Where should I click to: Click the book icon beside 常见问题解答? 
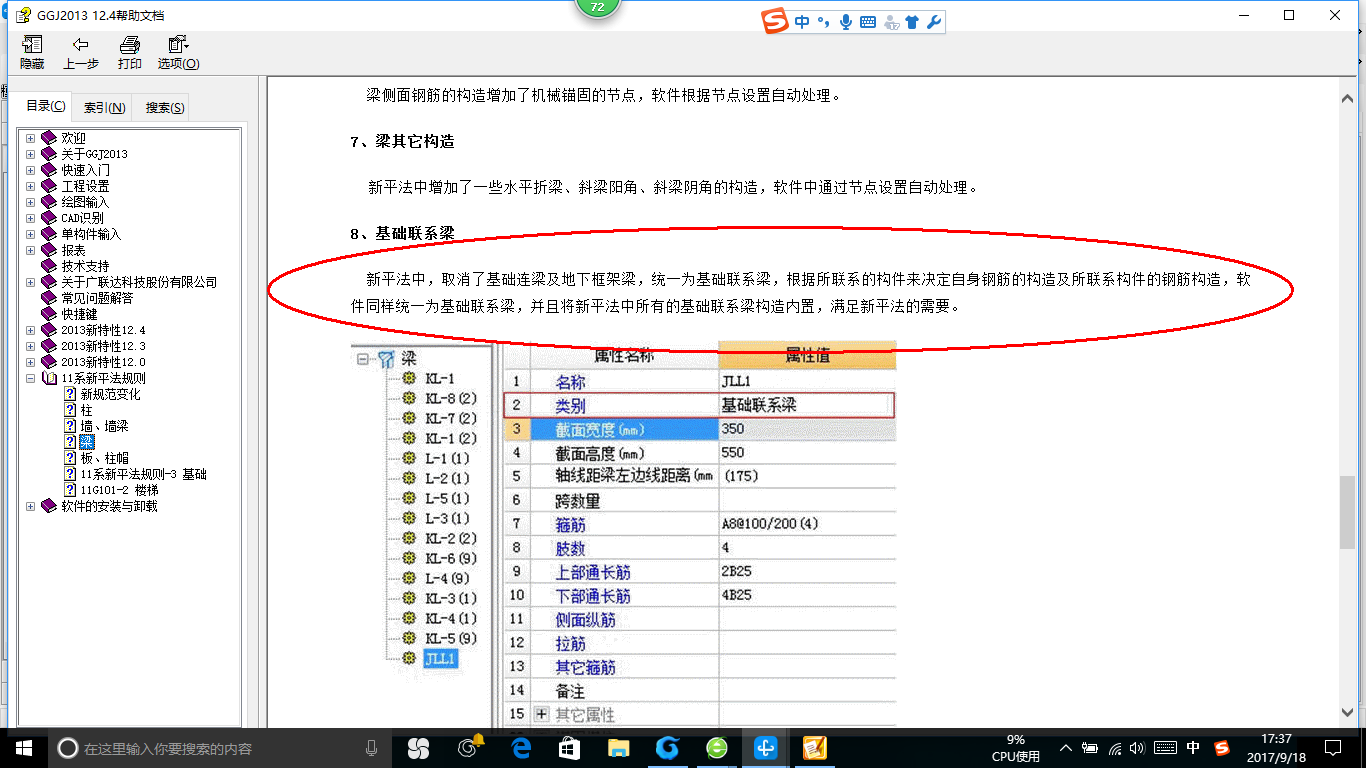point(49,298)
